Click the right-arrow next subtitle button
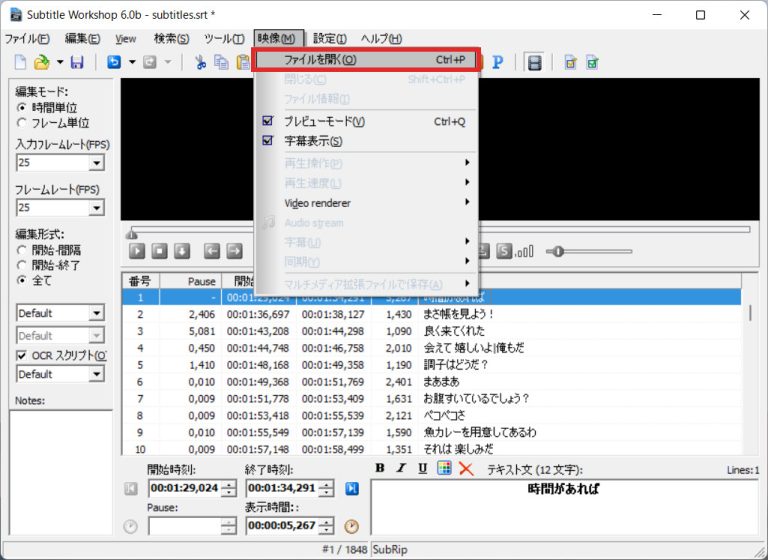768x560 pixels. [235, 251]
